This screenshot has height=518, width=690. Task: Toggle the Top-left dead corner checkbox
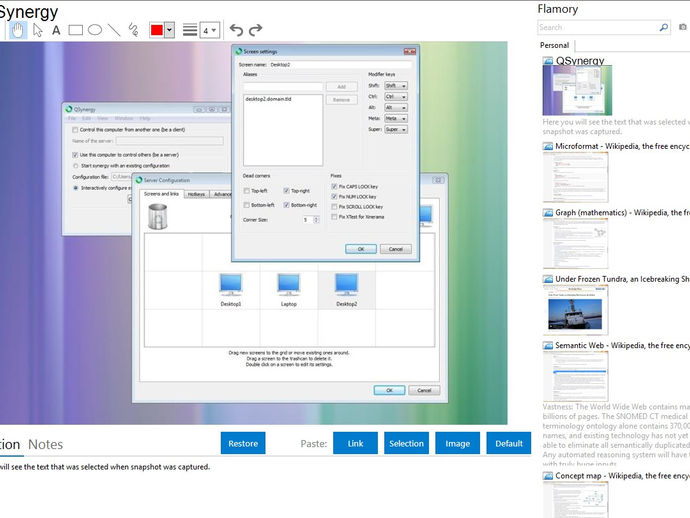(246, 191)
